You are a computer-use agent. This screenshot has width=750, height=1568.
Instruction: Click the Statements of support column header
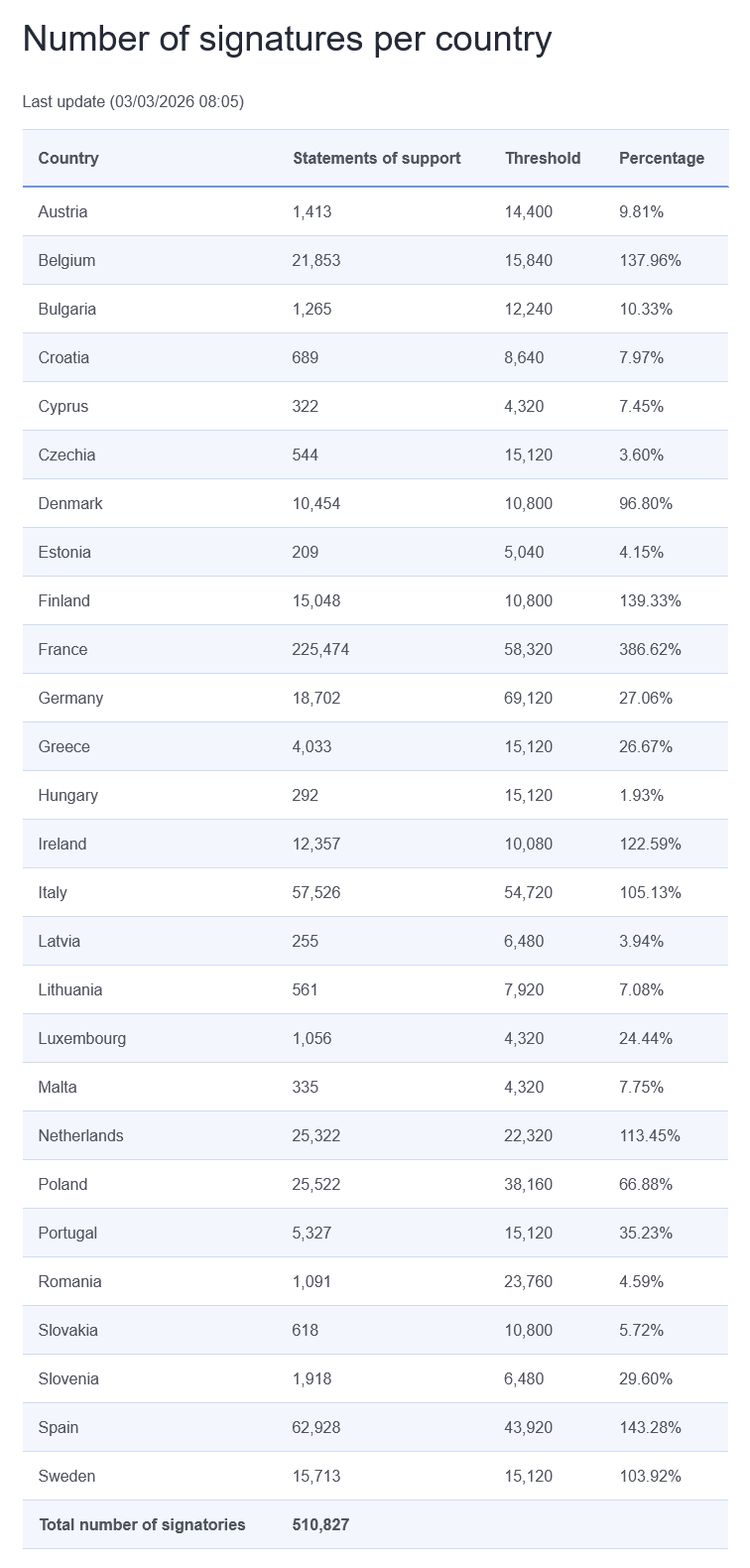pos(377,158)
